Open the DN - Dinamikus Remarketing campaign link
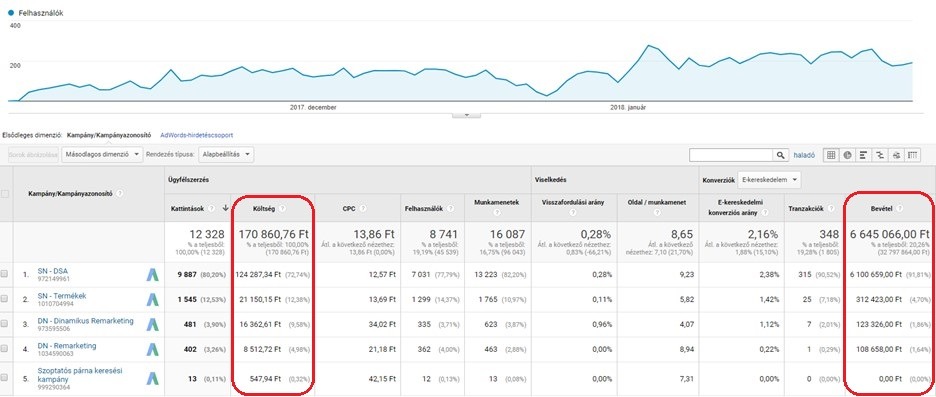The width and height of the screenshot is (936, 397). [x=85, y=321]
